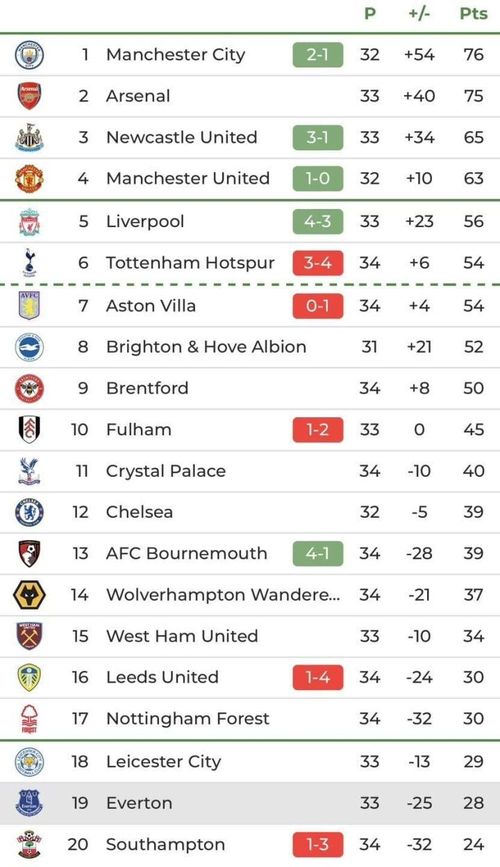Click the Manchester City club crest
Screen dimensions: 500x867
pos(29,55)
